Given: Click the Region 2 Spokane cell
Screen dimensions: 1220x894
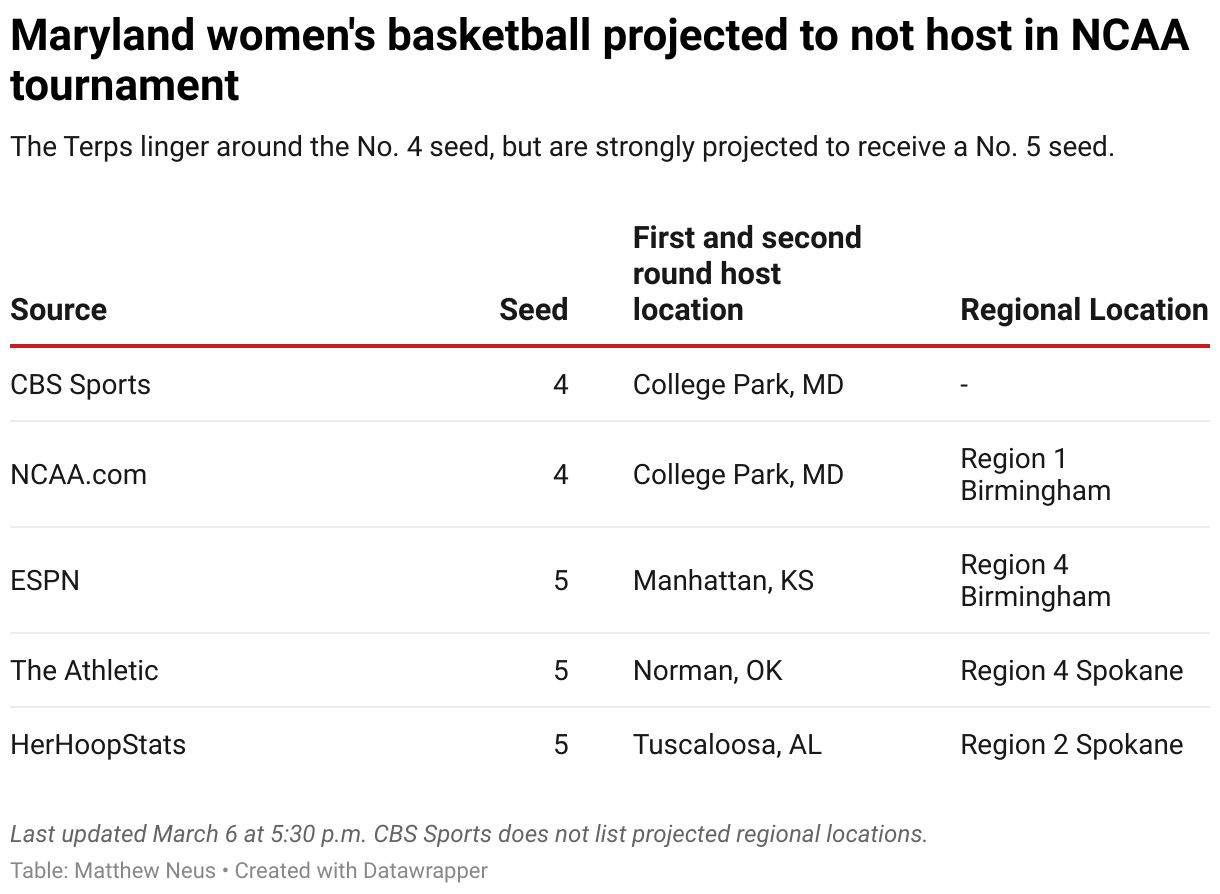Looking at the screenshot, I should [1071, 745].
